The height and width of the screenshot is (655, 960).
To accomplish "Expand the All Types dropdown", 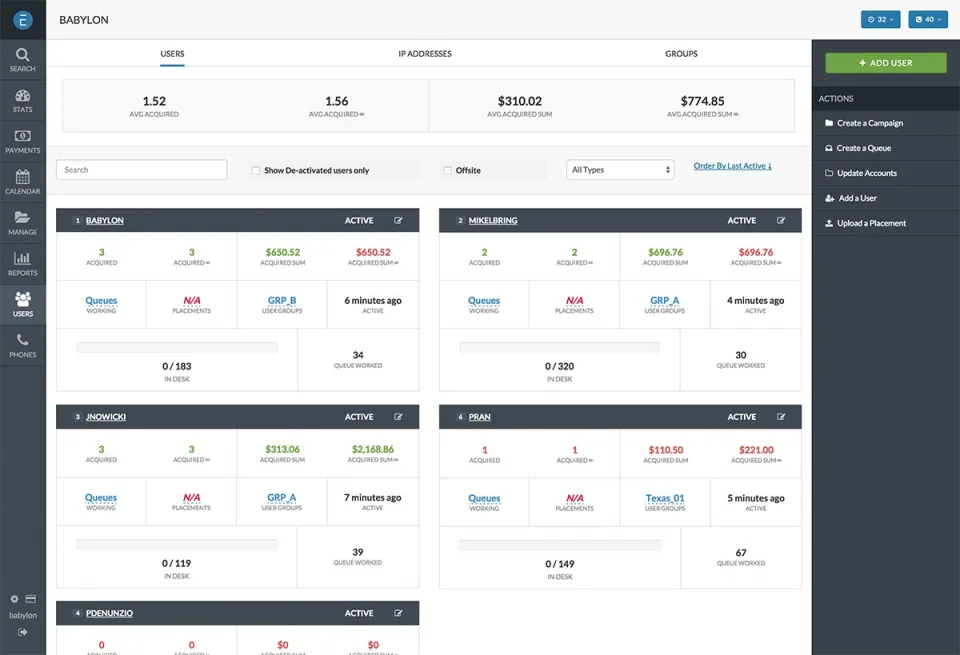I will (x=620, y=170).
